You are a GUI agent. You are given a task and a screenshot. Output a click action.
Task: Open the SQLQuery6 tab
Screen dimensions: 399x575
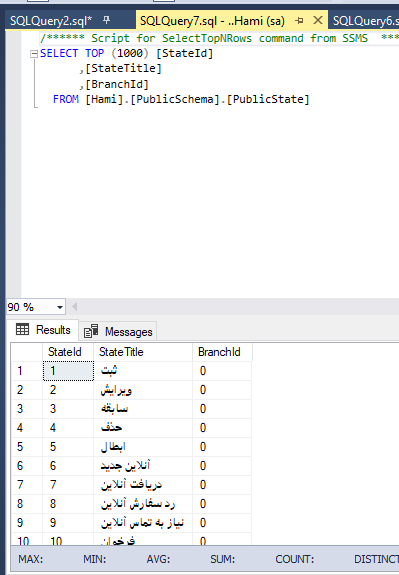tap(364, 21)
